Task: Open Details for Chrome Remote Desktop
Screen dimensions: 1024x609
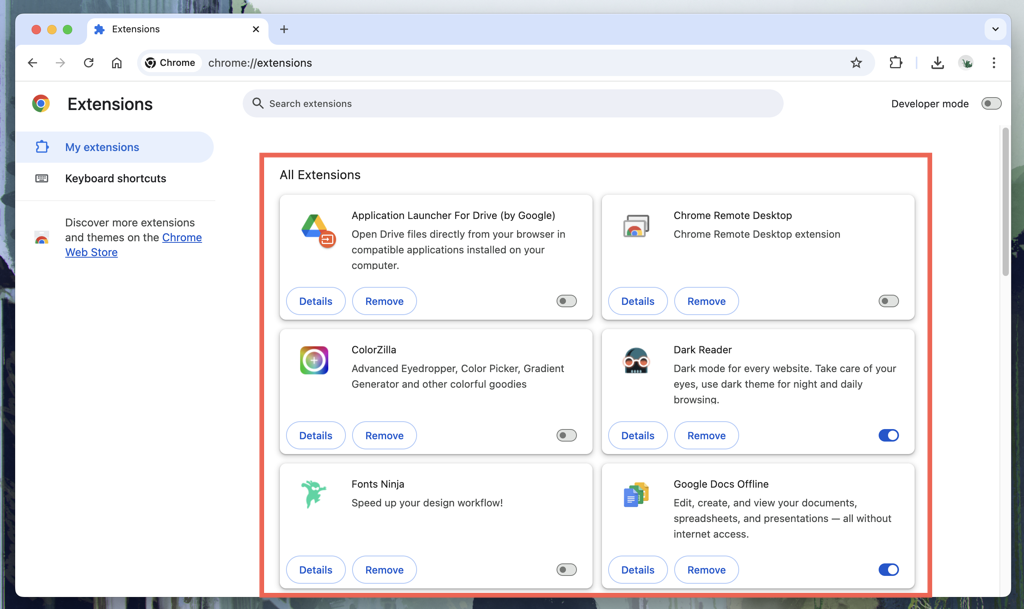Action: tap(637, 301)
